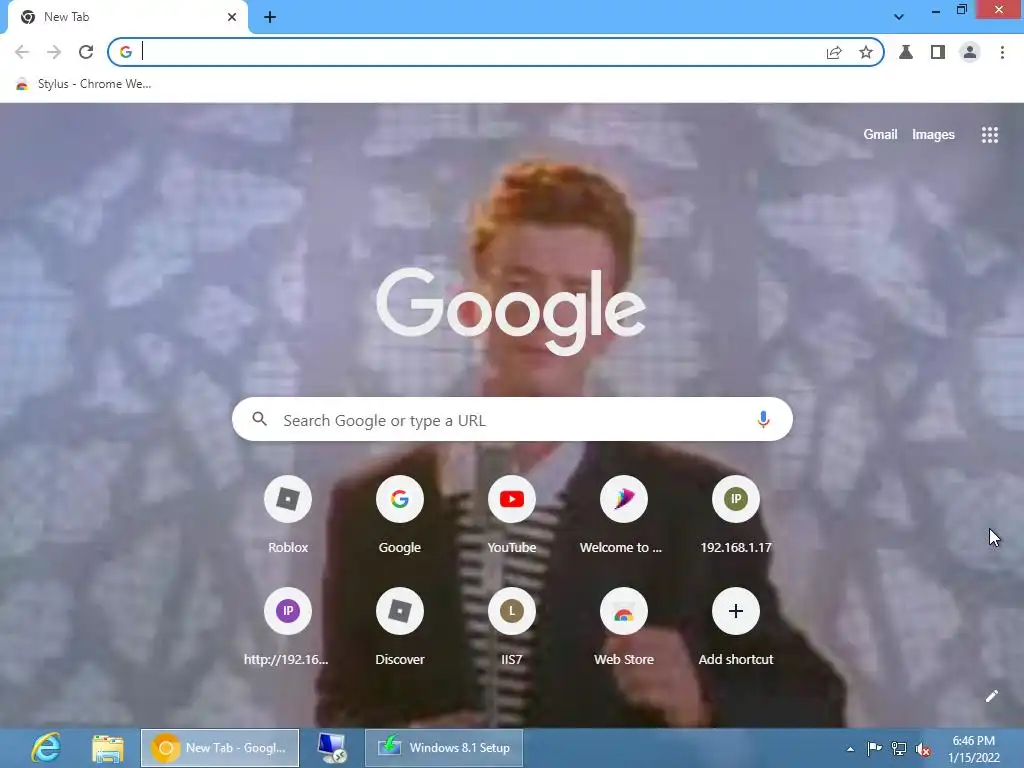The height and width of the screenshot is (768, 1024).
Task: Go forward with the forward arrow
Action: click(x=54, y=52)
